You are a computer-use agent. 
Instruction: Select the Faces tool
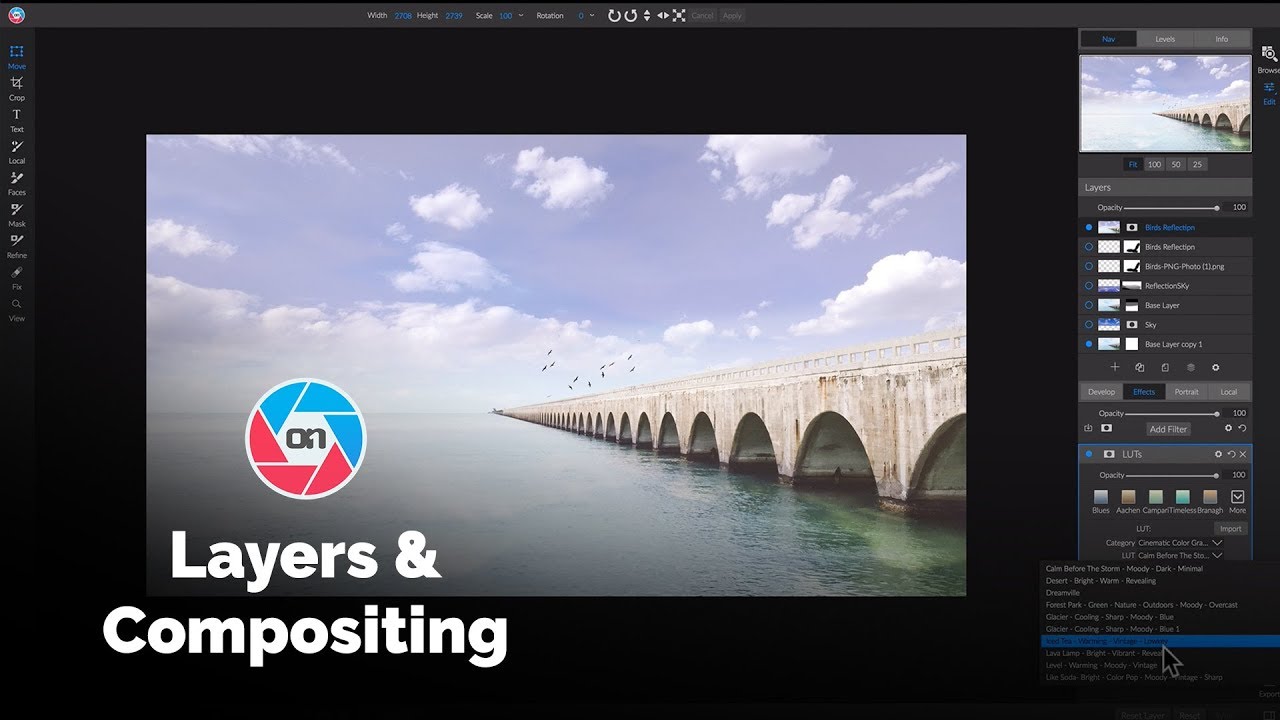click(17, 183)
